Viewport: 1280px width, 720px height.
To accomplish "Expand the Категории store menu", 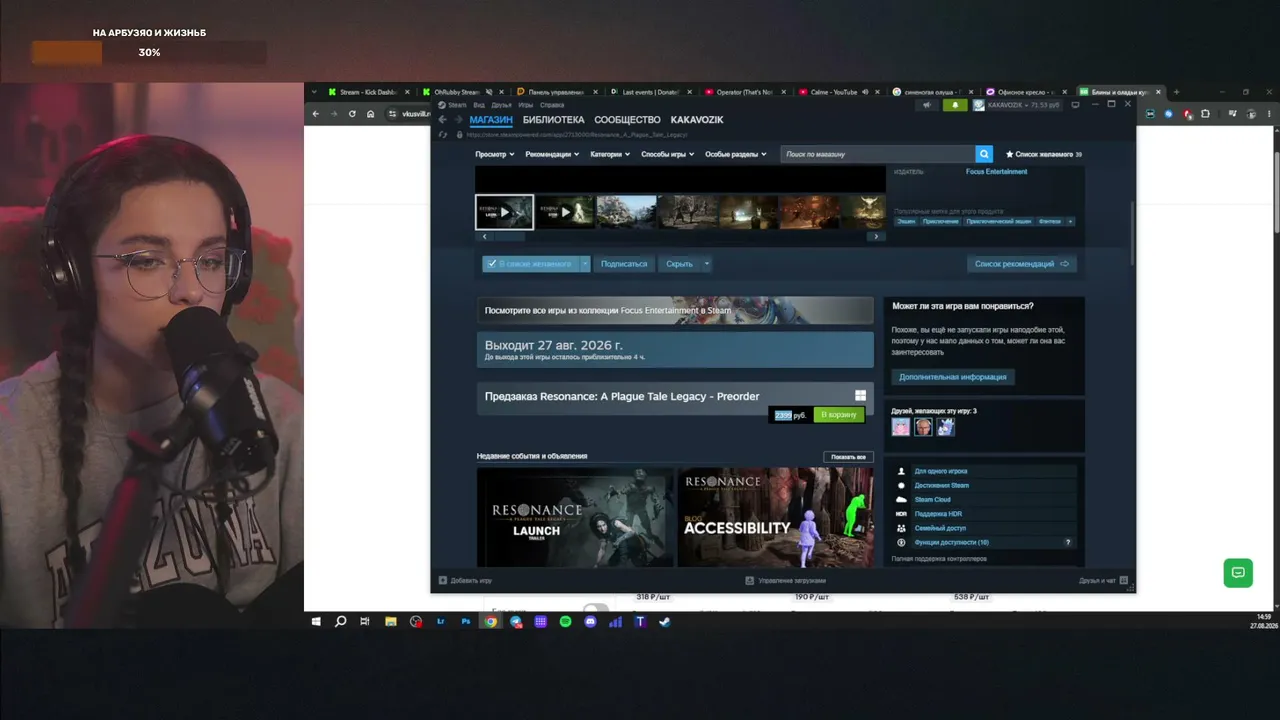I will [x=610, y=154].
